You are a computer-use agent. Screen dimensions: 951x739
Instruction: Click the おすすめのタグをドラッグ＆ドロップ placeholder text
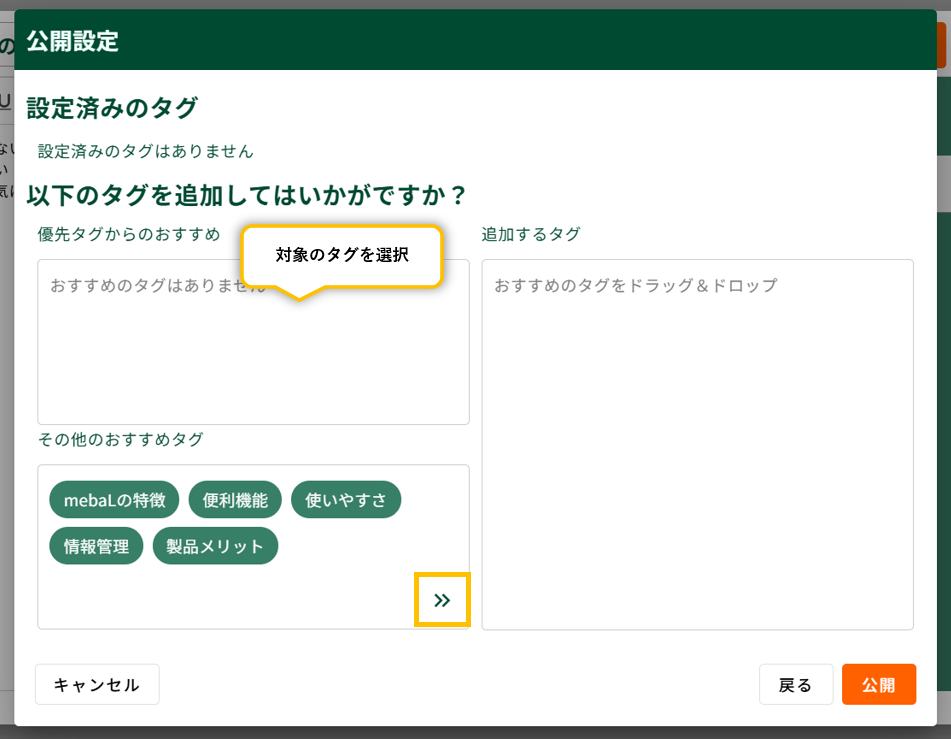[635, 285]
